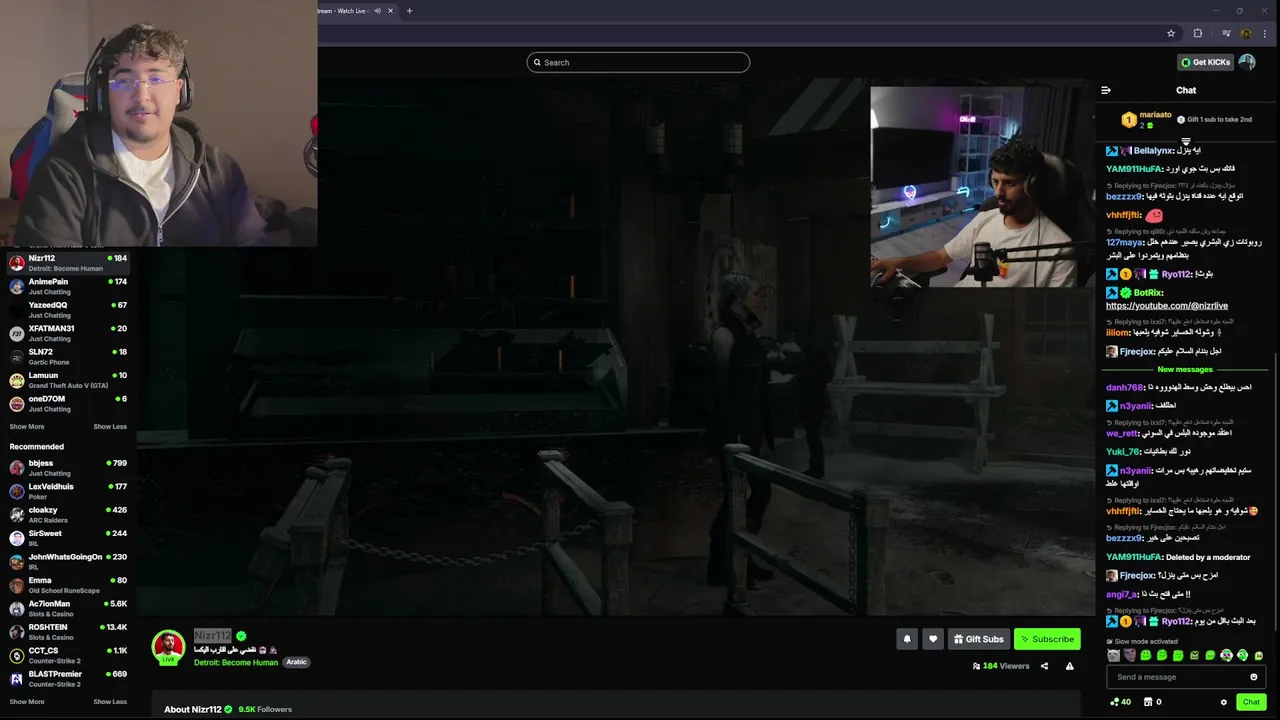
Task: Click the stream video player
Action: coord(616,347)
